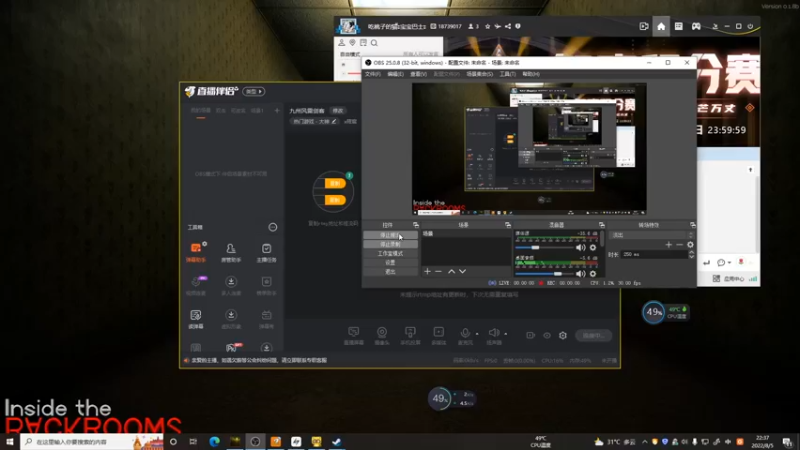
Task: Pop out the scene transitions dock
Action: coord(692,225)
